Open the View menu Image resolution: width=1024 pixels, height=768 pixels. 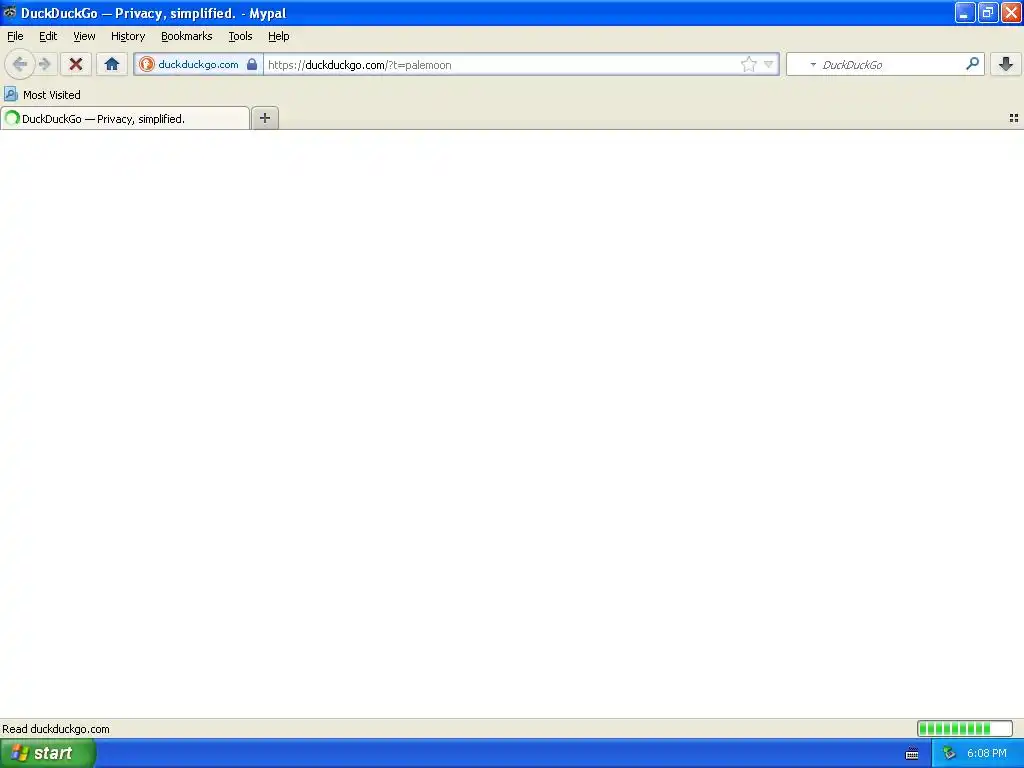click(84, 36)
